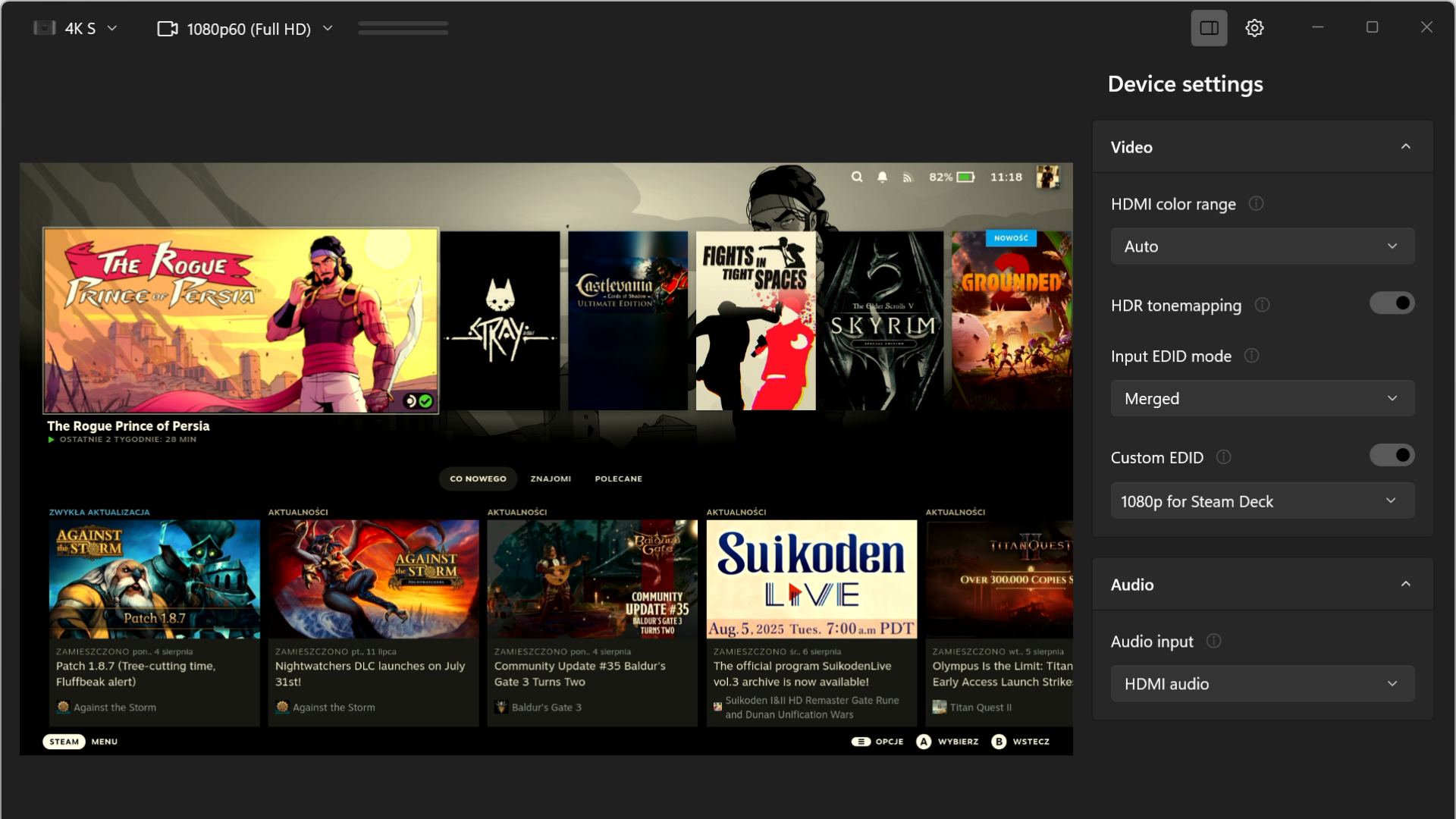The height and width of the screenshot is (819, 1456).
Task: Click the Against the Storm game icon under Patch 1.8.7
Action: click(63, 707)
